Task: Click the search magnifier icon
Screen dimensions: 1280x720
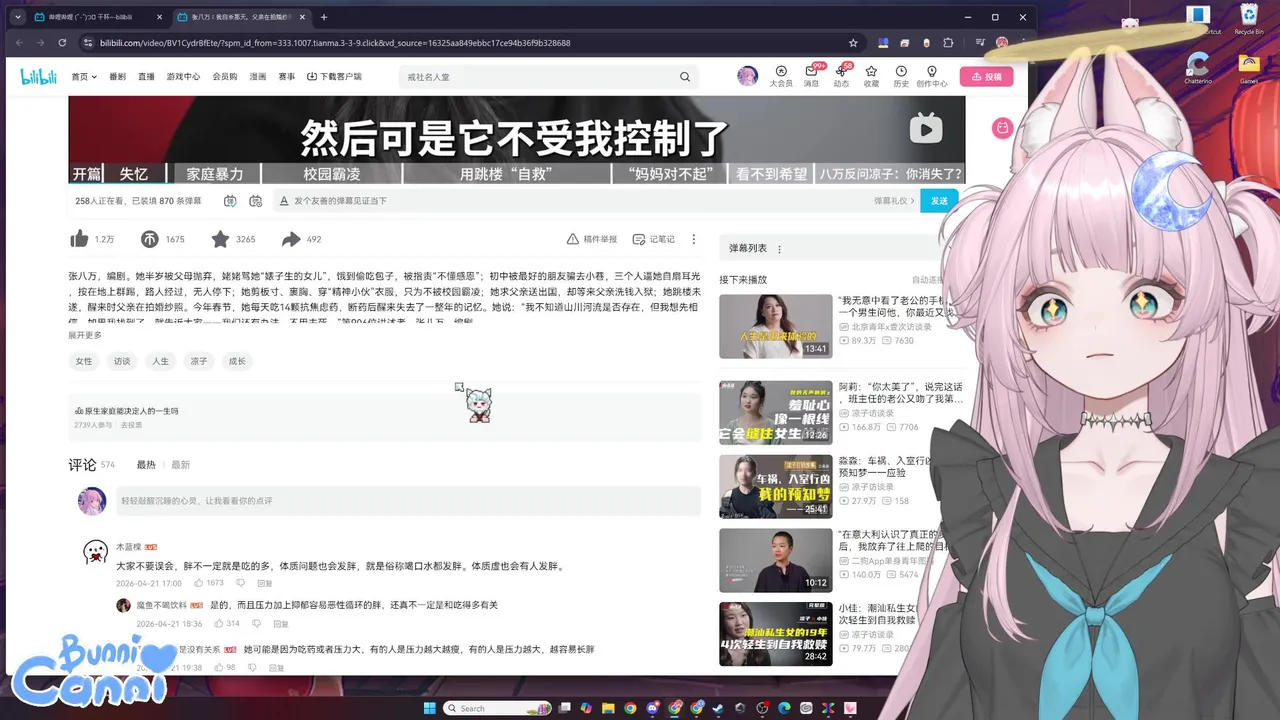Action: (685, 77)
